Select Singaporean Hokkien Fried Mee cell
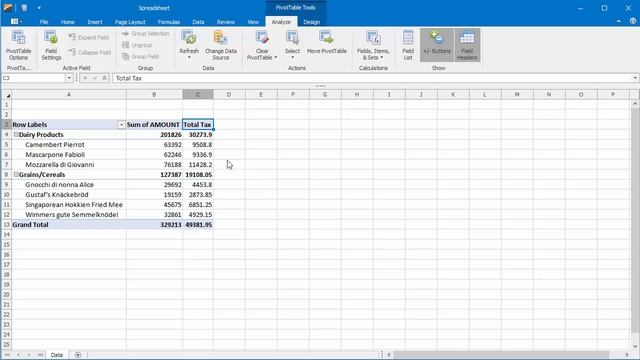640x360 pixels. tap(69, 204)
